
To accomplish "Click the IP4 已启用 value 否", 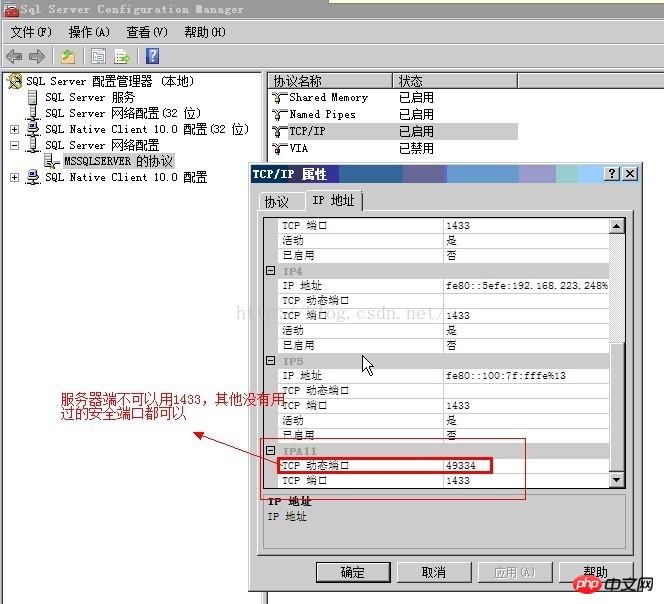I will (x=526, y=346).
